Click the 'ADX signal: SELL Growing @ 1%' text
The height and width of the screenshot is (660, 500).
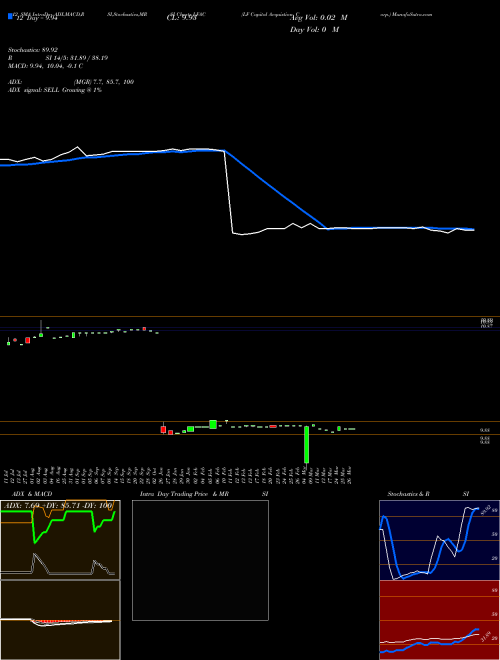[x=55, y=90]
